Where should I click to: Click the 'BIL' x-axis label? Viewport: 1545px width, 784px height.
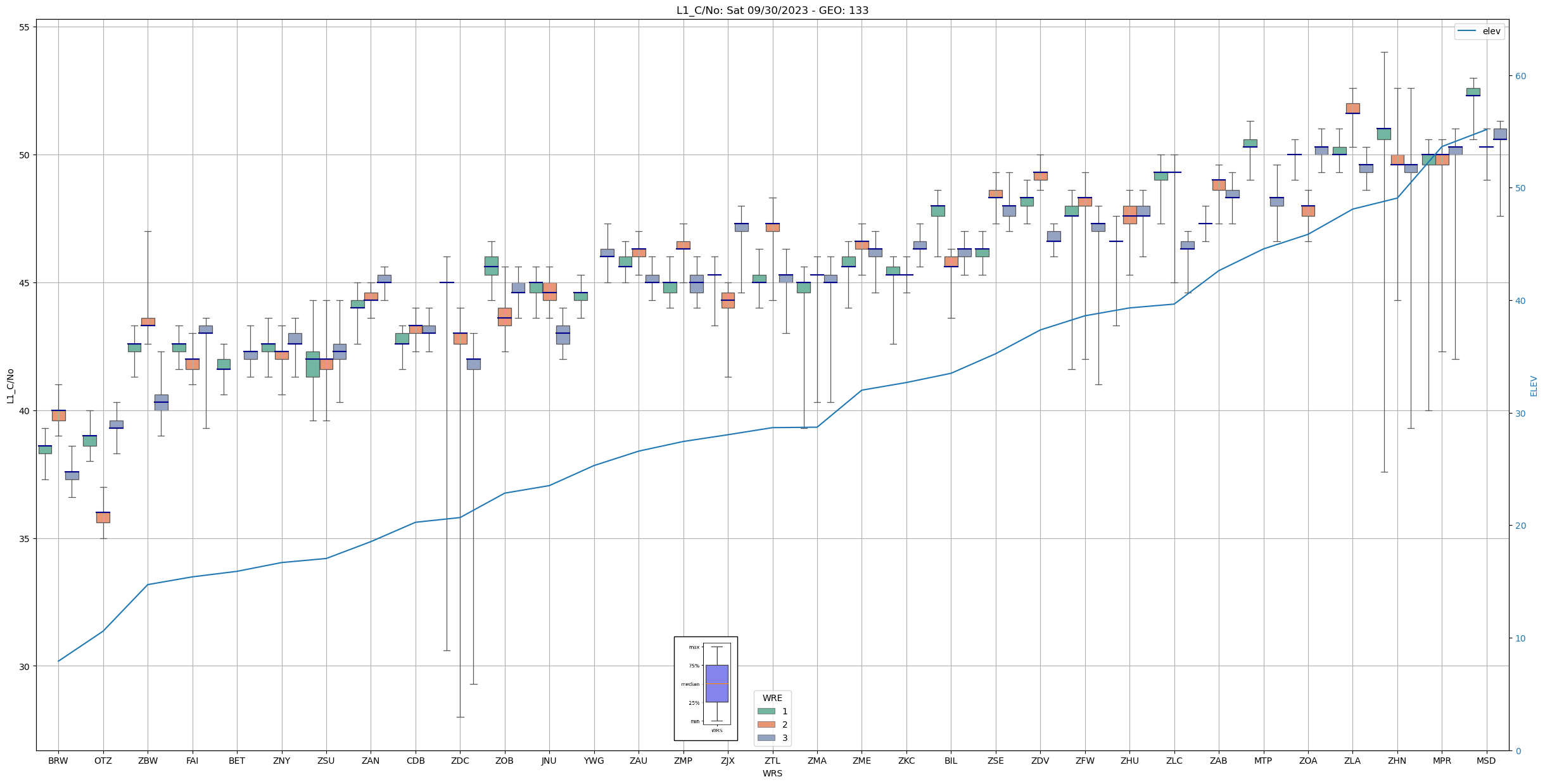click(951, 761)
